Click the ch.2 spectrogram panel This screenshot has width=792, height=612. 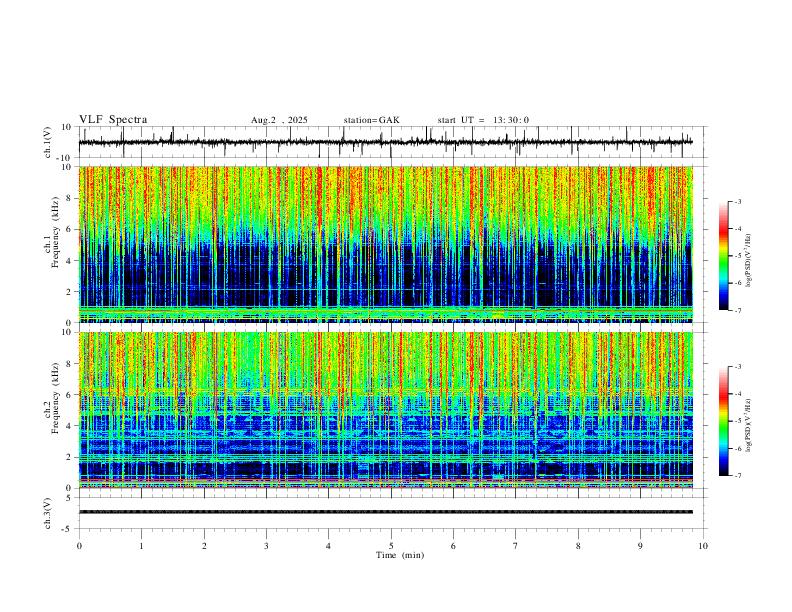386,410
